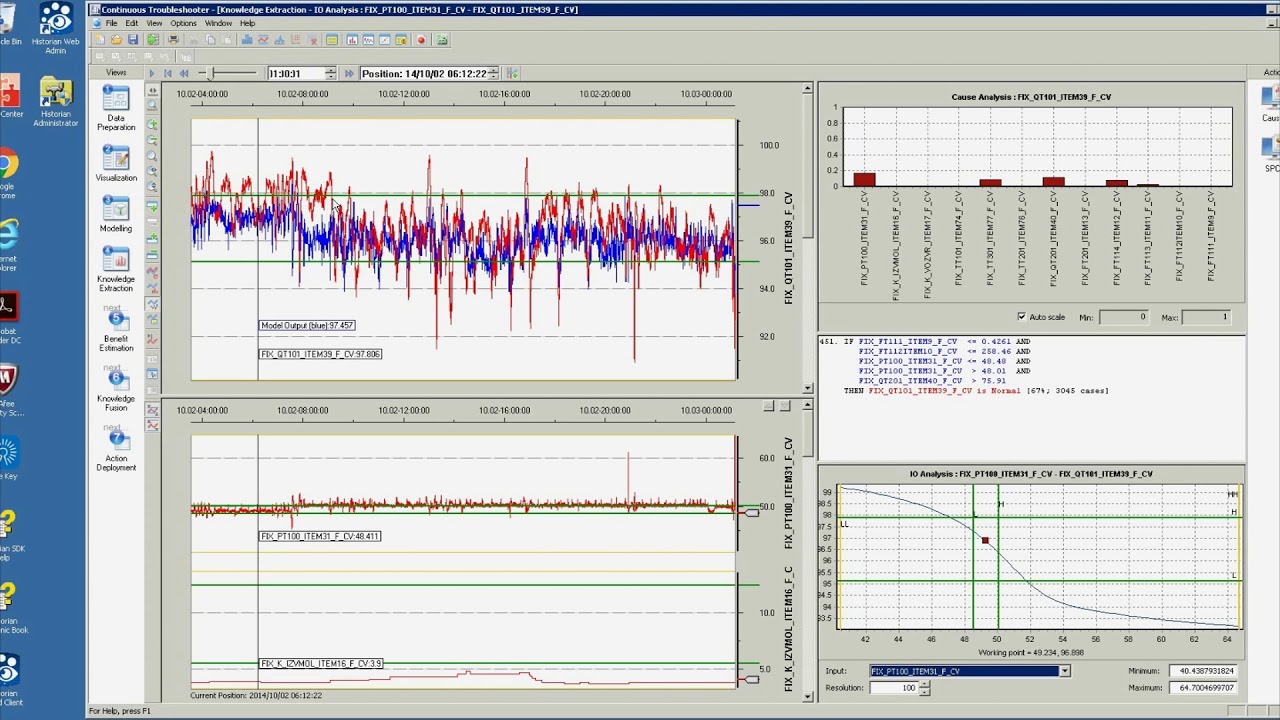Toggle the Auto scale checkbox
Viewport: 1280px width, 720px height.
coord(1022,317)
